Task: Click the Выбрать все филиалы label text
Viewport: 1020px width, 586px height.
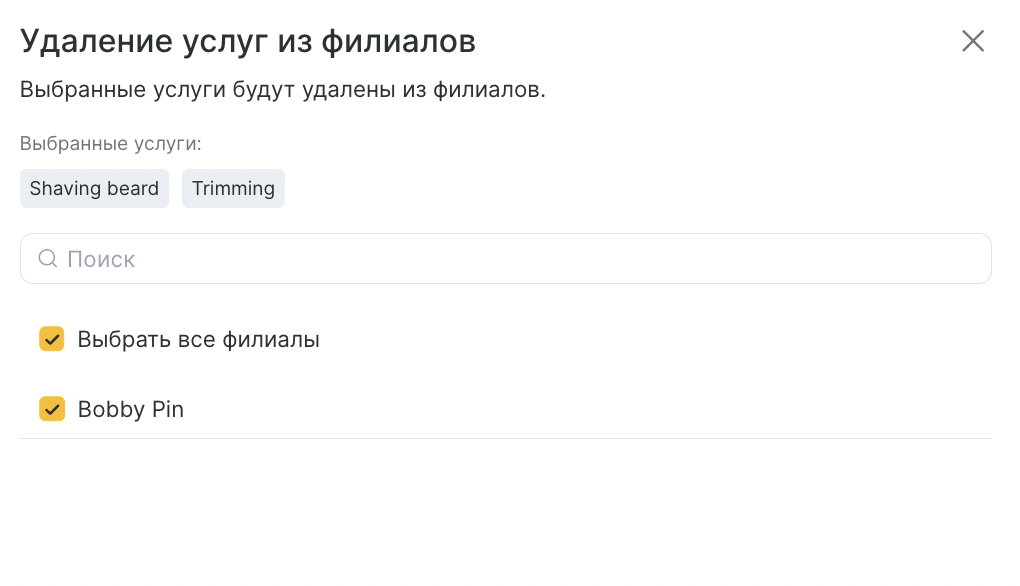Action: click(x=198, y=340)
